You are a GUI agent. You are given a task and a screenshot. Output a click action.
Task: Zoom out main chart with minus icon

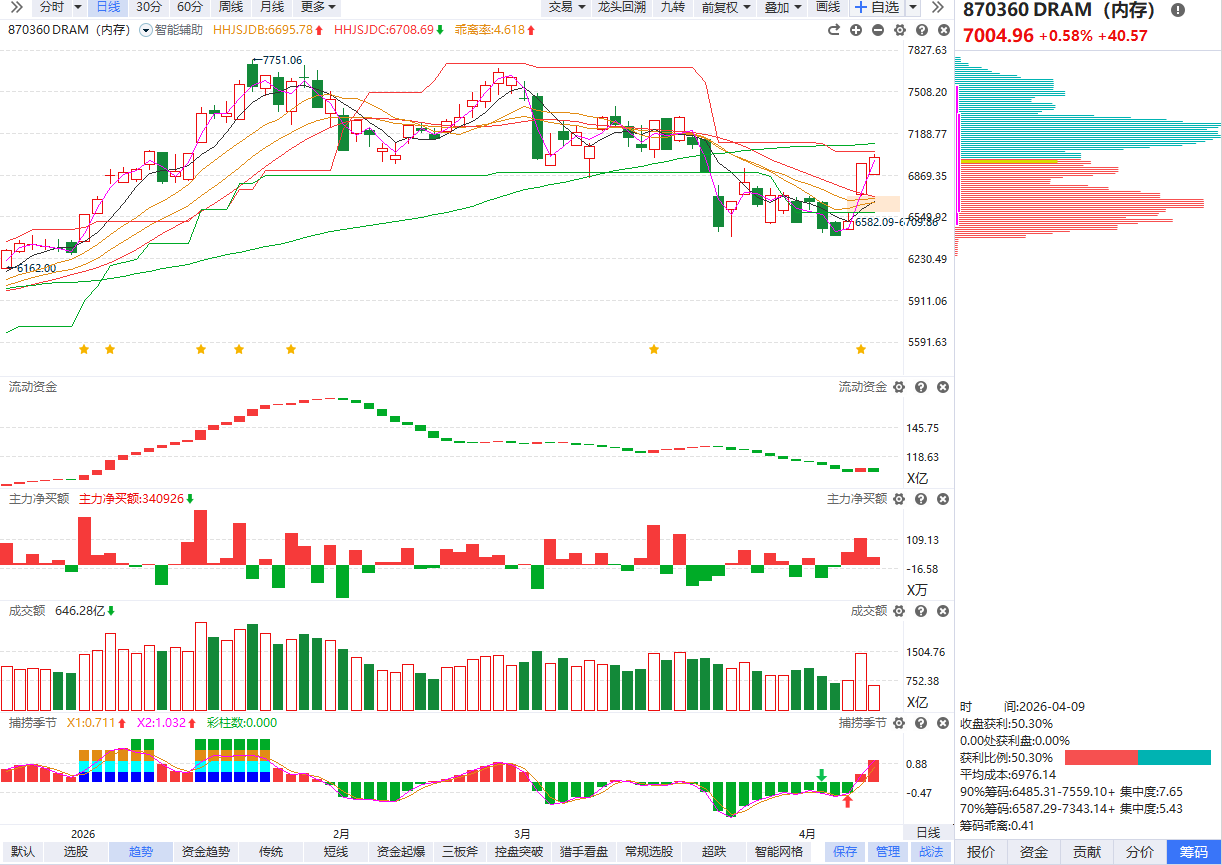point(878,30)
